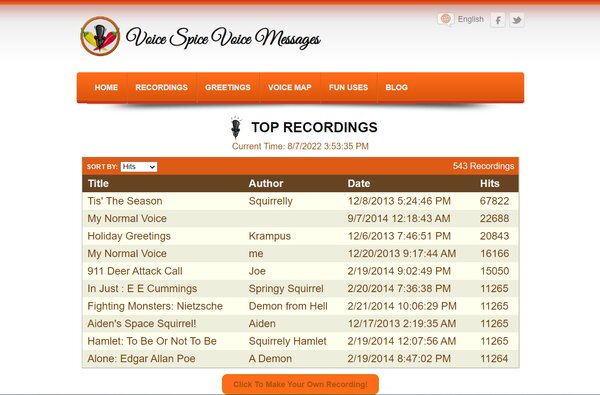
Task: Click the Voice Spice chili pepper logo
Action: click(x=100, y=36)
